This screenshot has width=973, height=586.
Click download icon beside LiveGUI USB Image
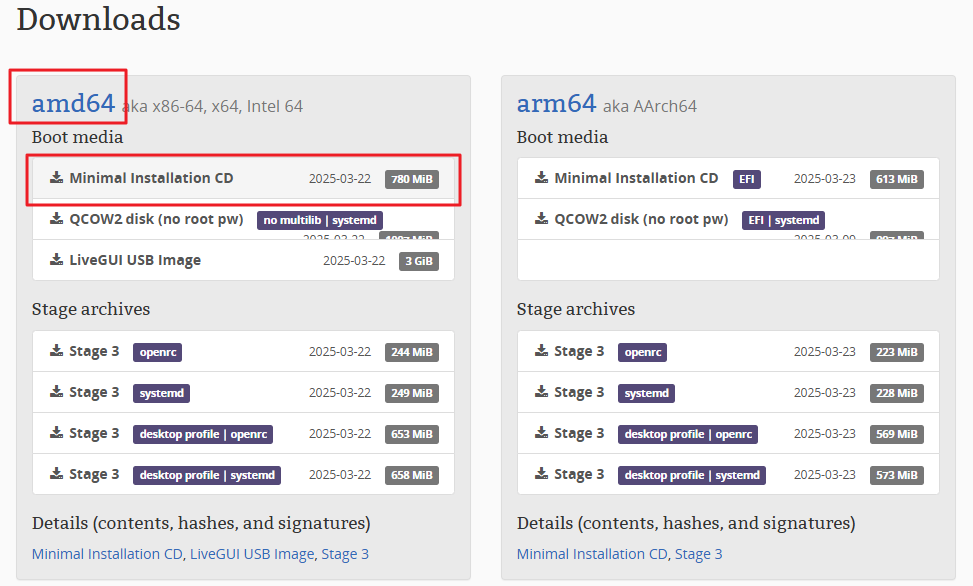coord(56,259)
